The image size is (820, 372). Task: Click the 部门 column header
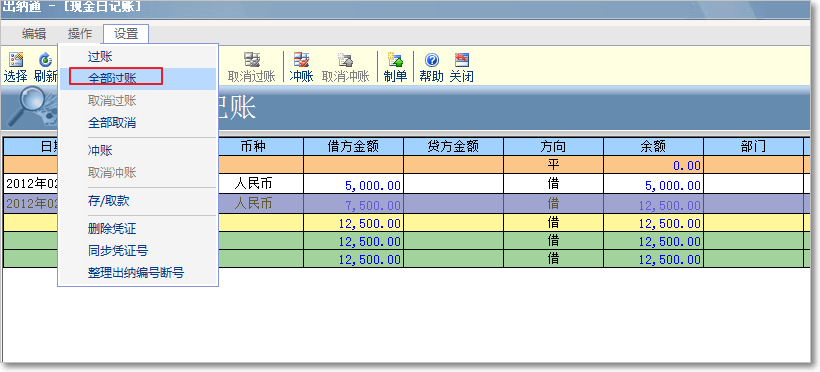754,146
